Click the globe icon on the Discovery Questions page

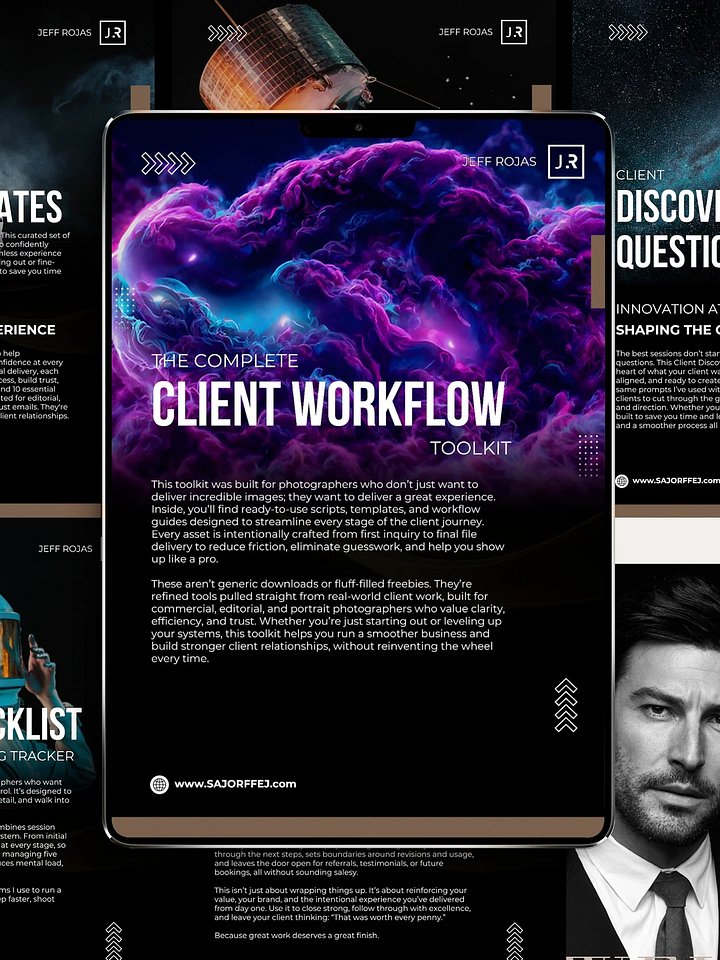click(621, 481)
